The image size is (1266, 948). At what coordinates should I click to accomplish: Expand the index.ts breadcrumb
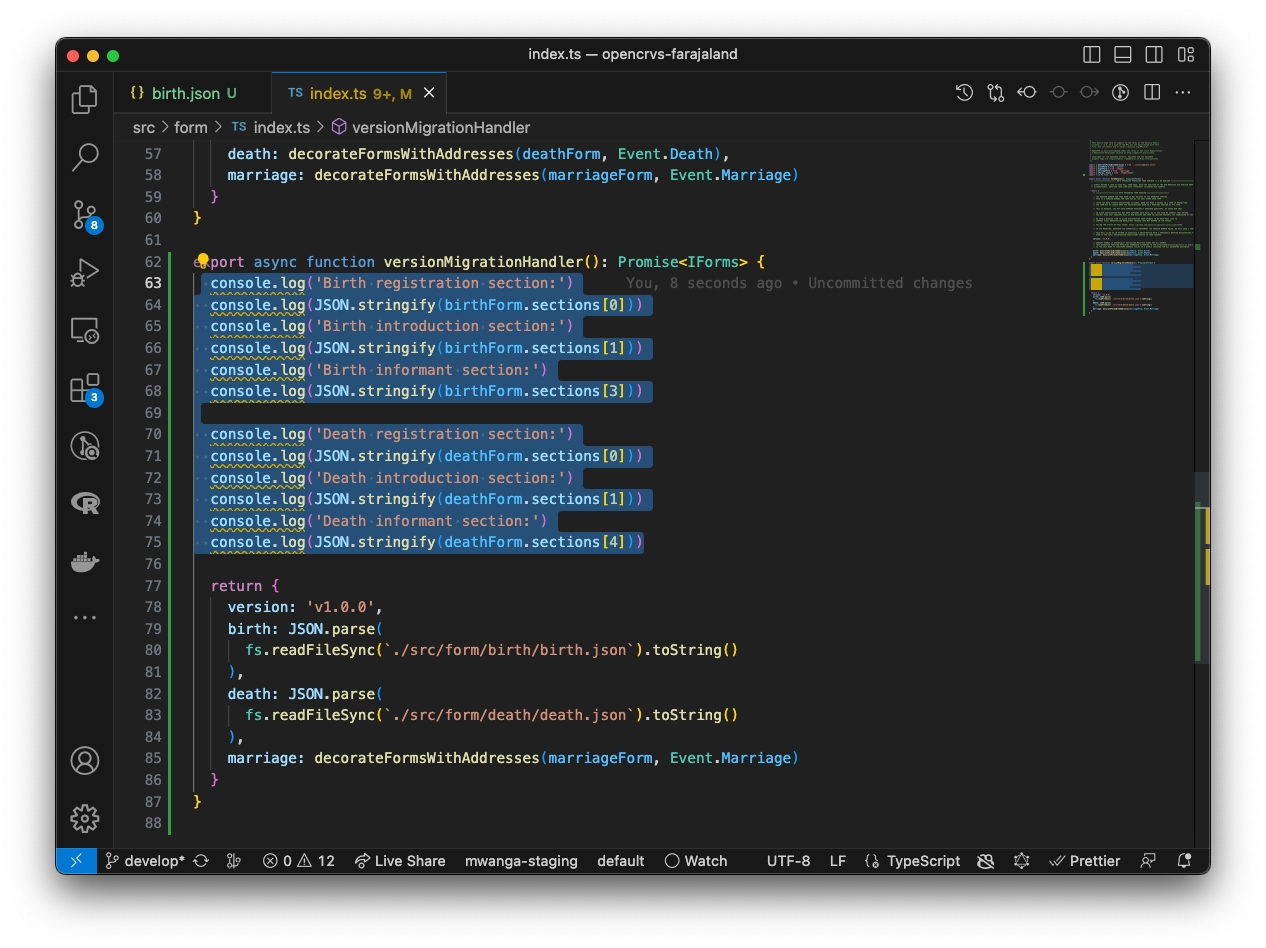(271, 127)
